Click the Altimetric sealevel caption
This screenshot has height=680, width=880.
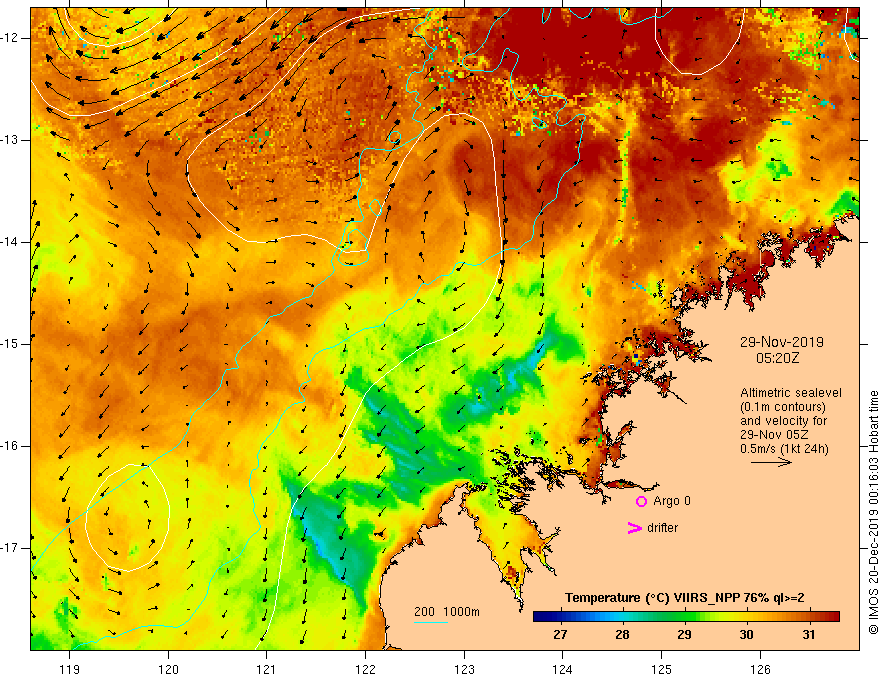[790, 393]
